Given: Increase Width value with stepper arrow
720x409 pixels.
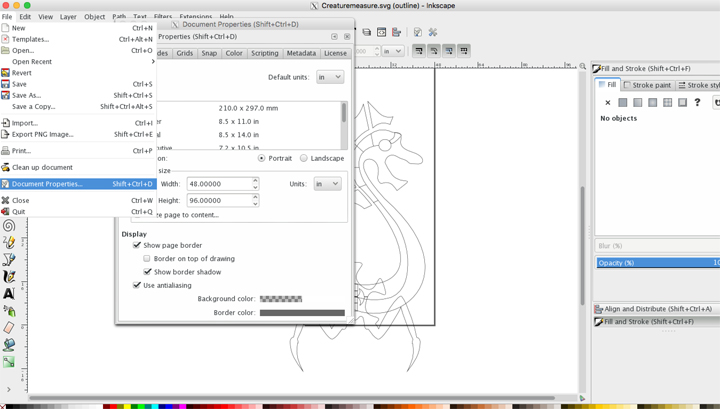Looking at the screenshot, I should [x=255, y=180].
